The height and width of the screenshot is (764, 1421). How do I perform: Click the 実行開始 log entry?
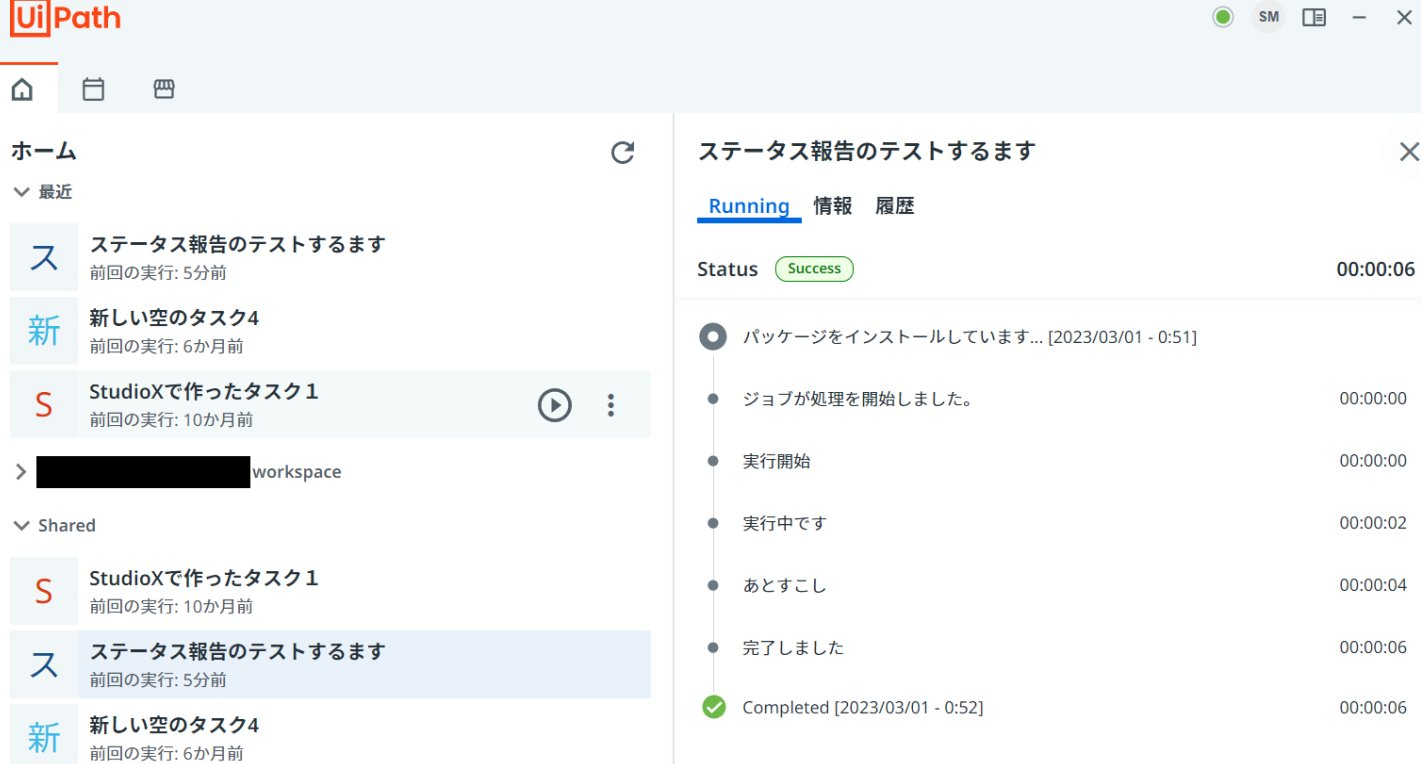776,461
